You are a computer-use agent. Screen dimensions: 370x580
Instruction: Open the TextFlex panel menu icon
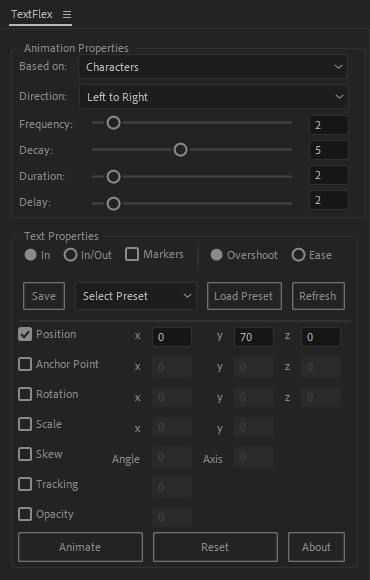tap(67, 14)
